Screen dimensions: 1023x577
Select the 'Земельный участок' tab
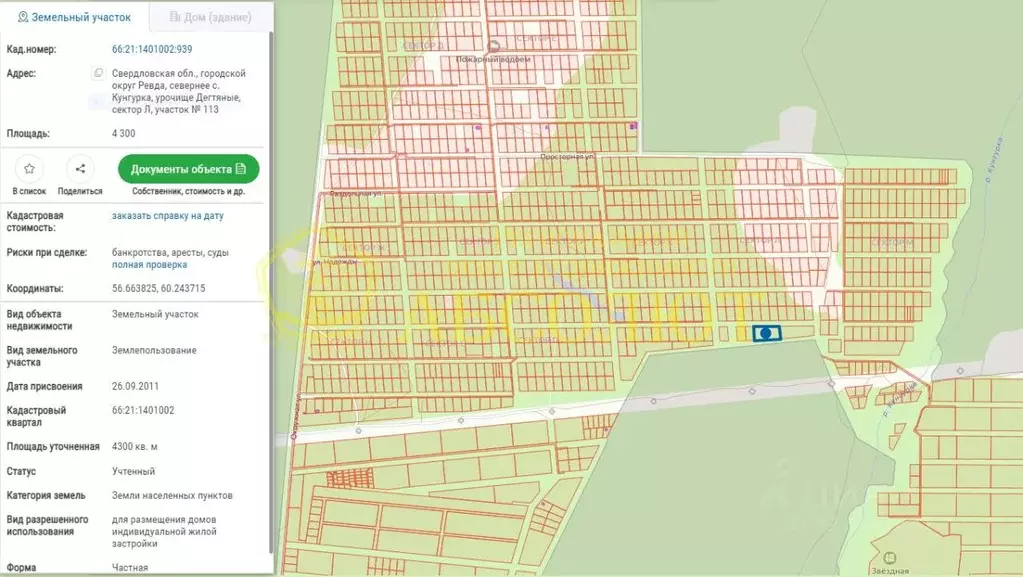pyautogui.click(x=74, y=17)
